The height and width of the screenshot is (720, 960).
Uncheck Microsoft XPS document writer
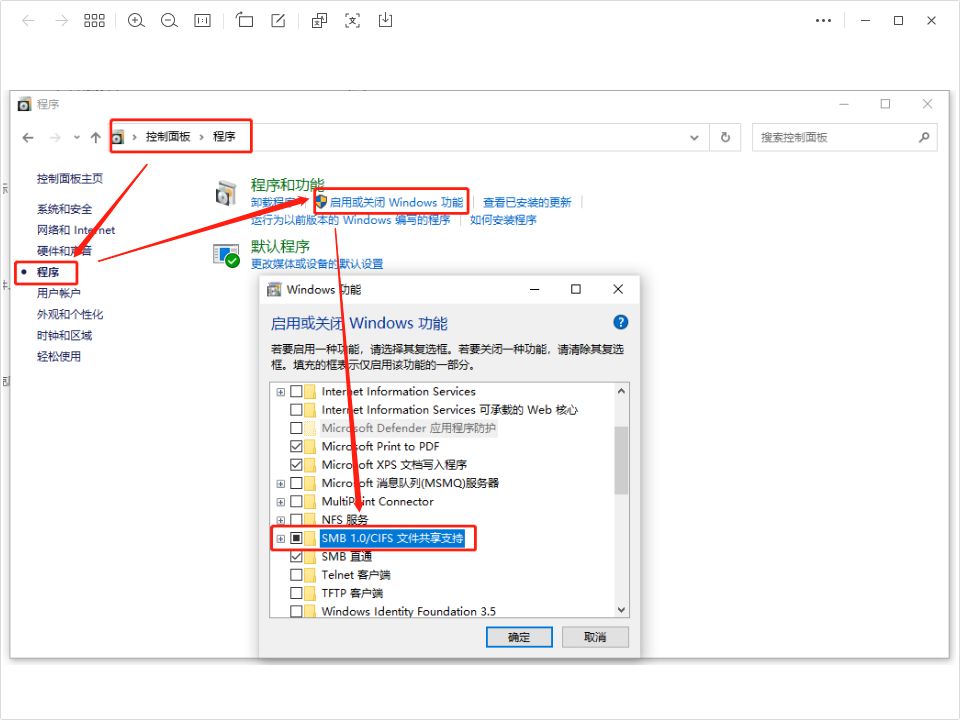click(x=296, y=465)
